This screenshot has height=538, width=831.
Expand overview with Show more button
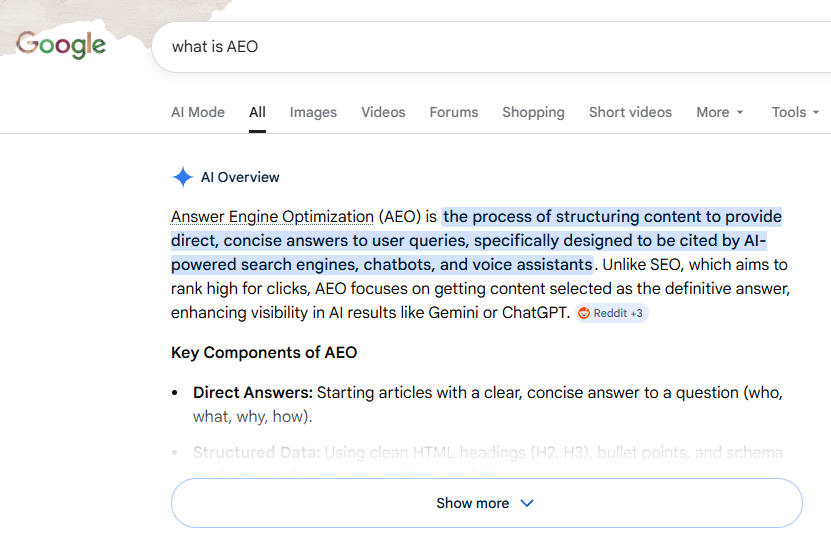(487, 503)
